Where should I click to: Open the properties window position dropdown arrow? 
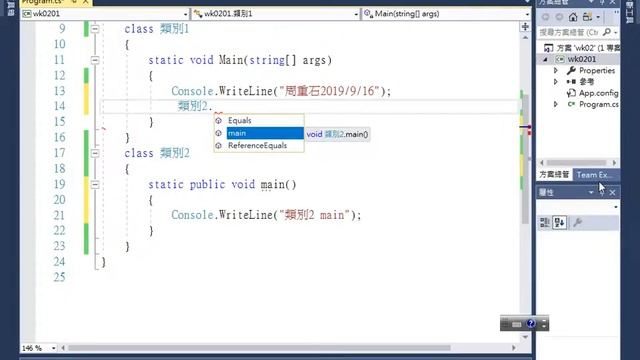(591, 192)
